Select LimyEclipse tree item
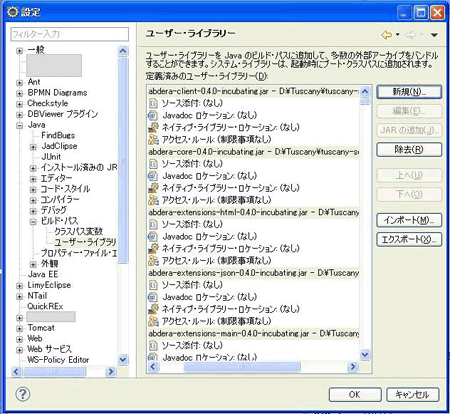 tap(49, 285)
